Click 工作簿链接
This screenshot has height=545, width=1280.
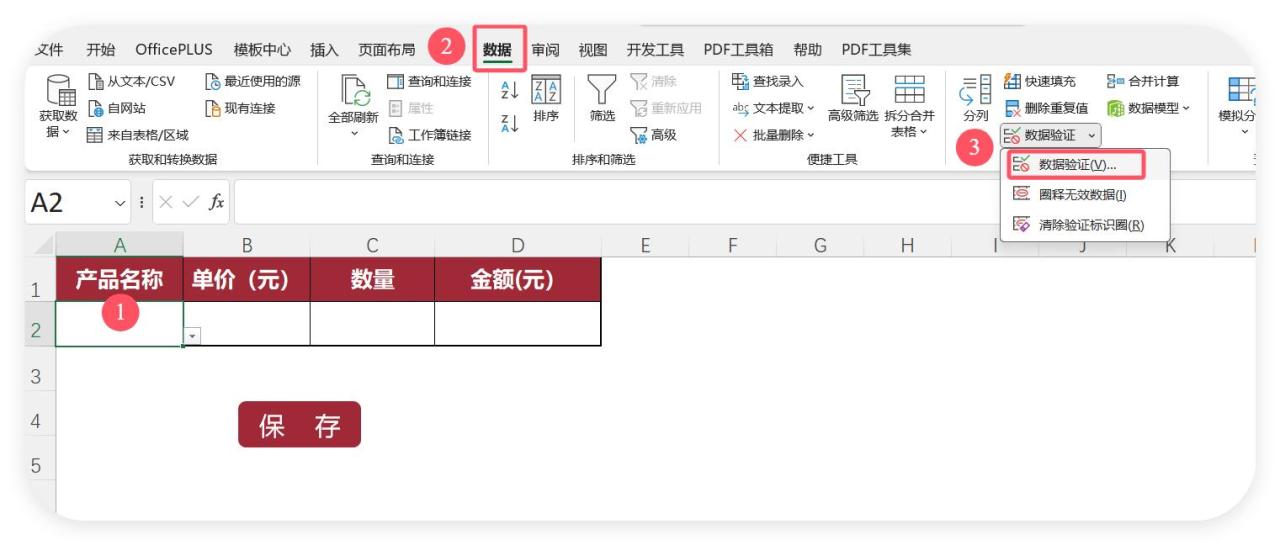click(428, 135)
